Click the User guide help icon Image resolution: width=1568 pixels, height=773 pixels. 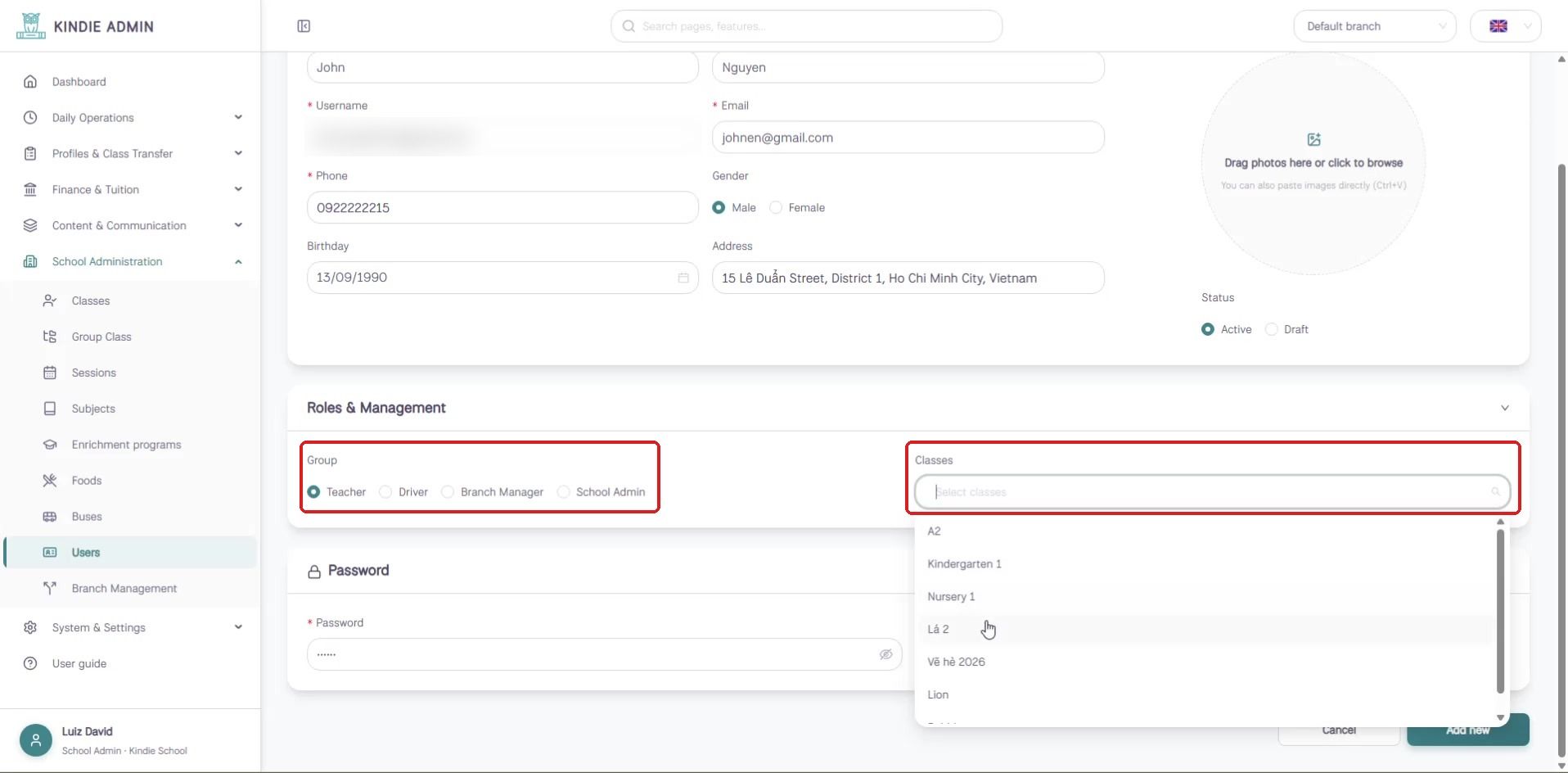pos(30,664)
